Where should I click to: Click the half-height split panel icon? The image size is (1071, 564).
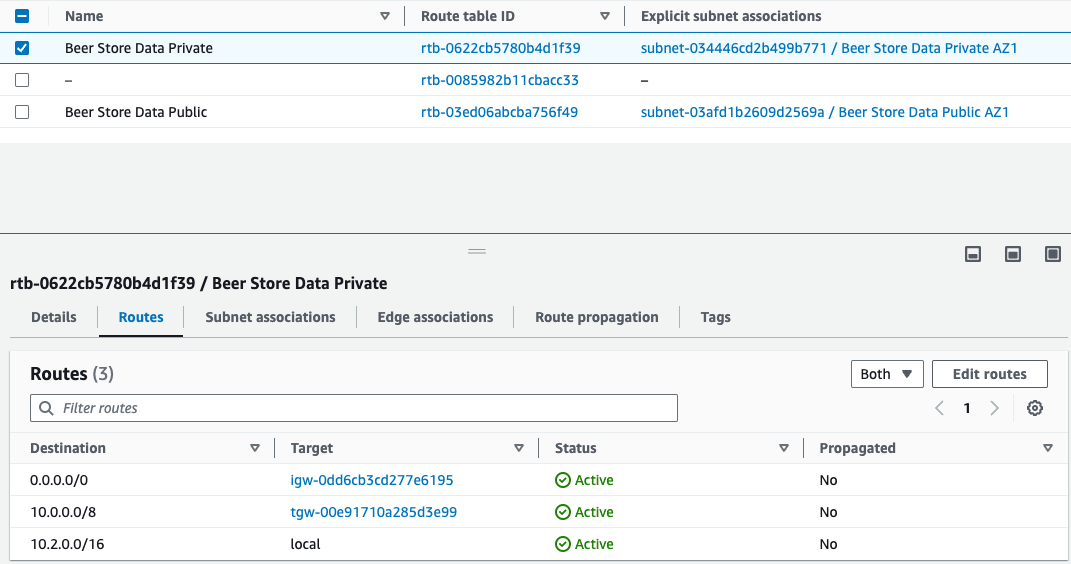pos(1012,255)
